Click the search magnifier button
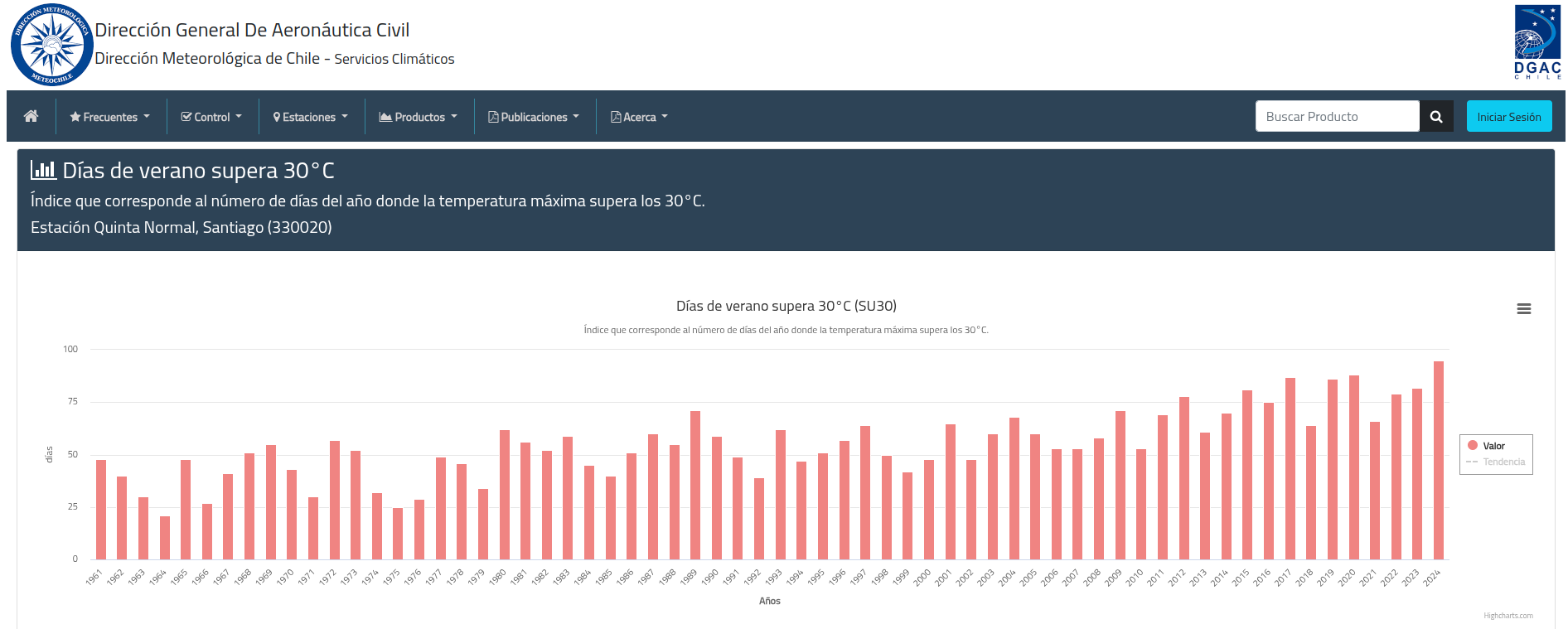 pos(1436,117)
